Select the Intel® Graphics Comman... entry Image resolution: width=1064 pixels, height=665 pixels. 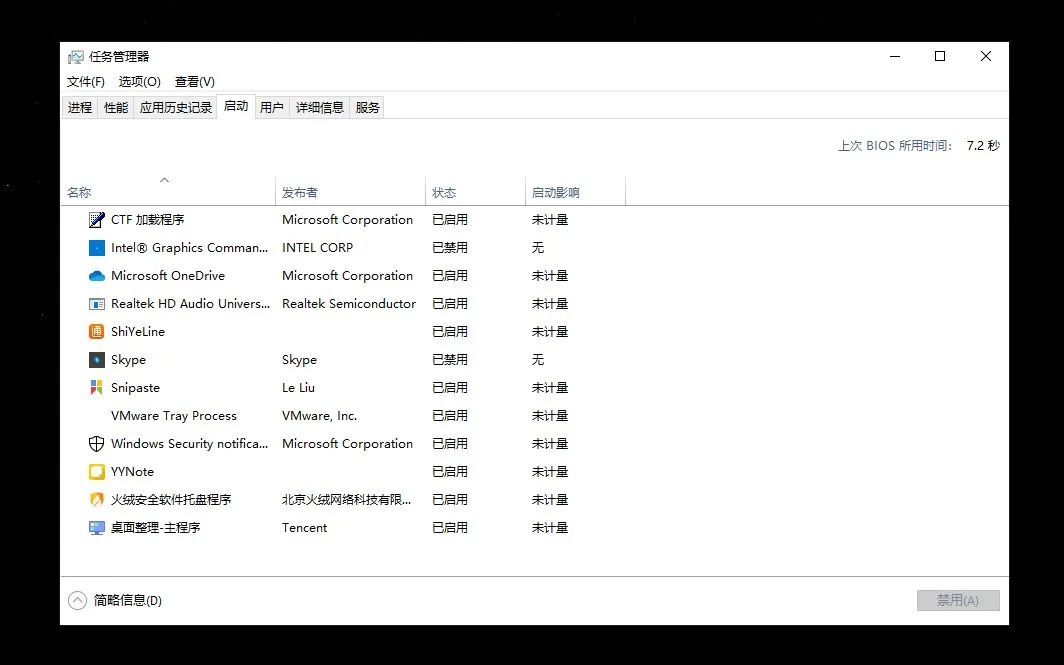(x=190, y=248)
